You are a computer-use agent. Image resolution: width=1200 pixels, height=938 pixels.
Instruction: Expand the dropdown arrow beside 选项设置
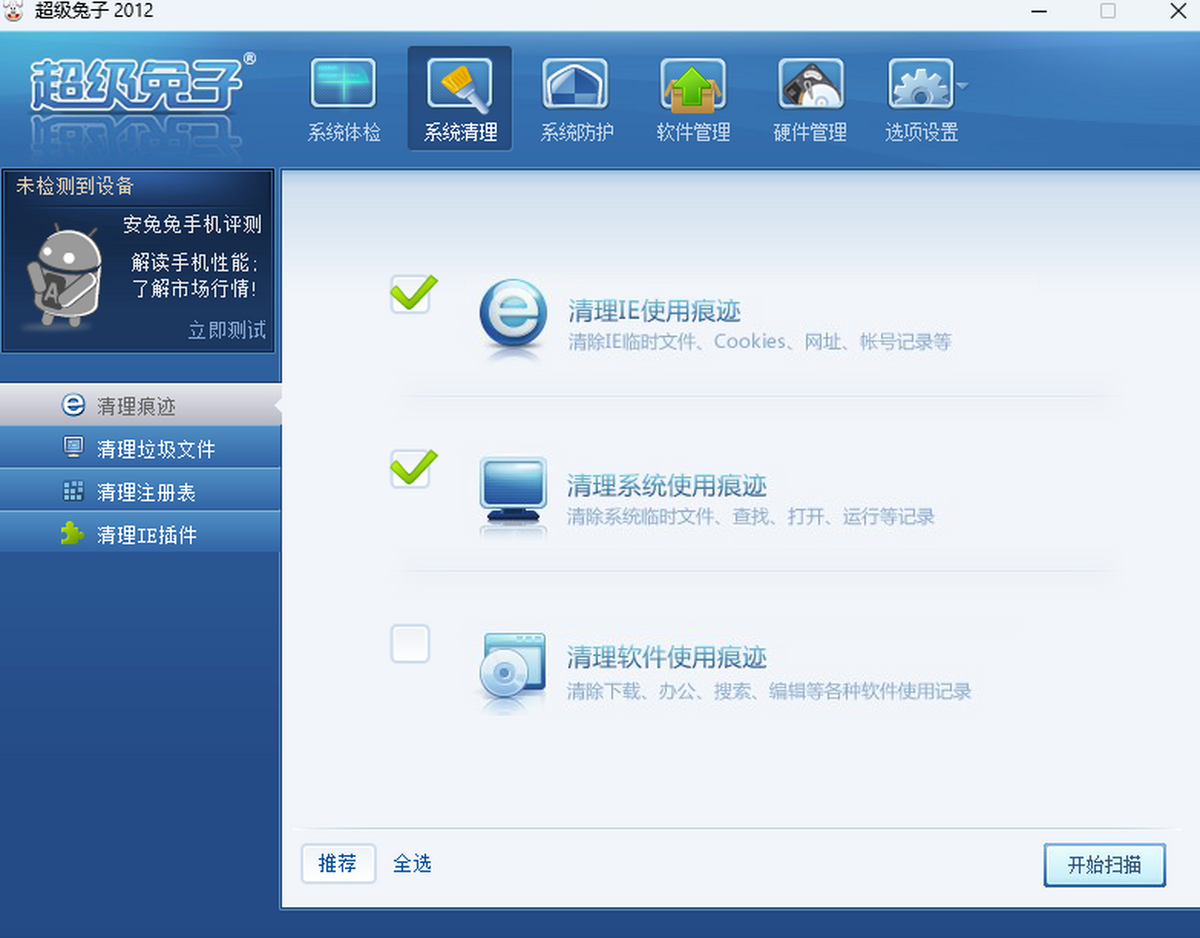click(962, 86)
